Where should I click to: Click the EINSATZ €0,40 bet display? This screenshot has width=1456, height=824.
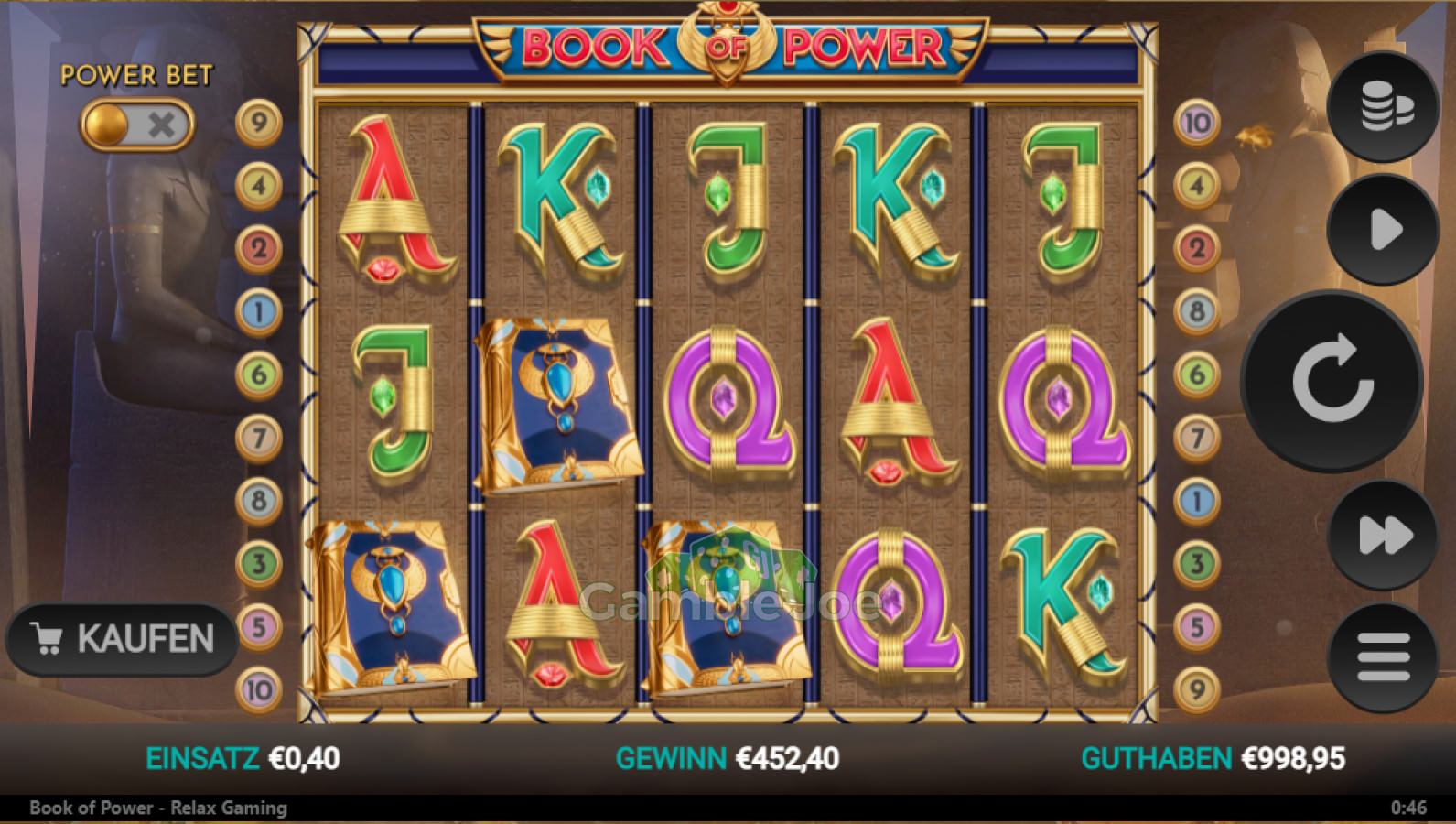(x=243, y=758)
